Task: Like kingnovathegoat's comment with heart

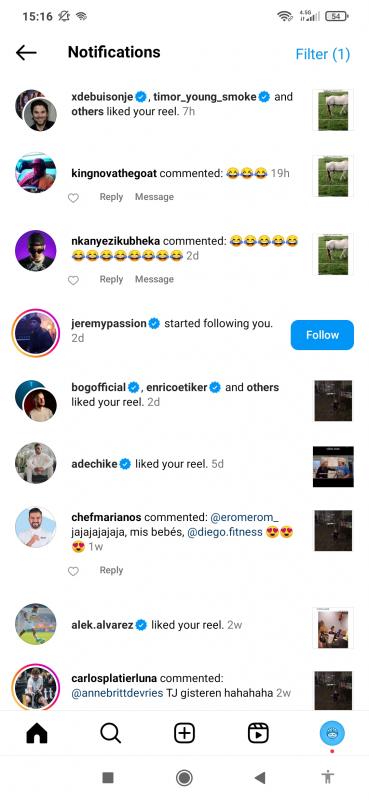Action: [x=73, y=197]
